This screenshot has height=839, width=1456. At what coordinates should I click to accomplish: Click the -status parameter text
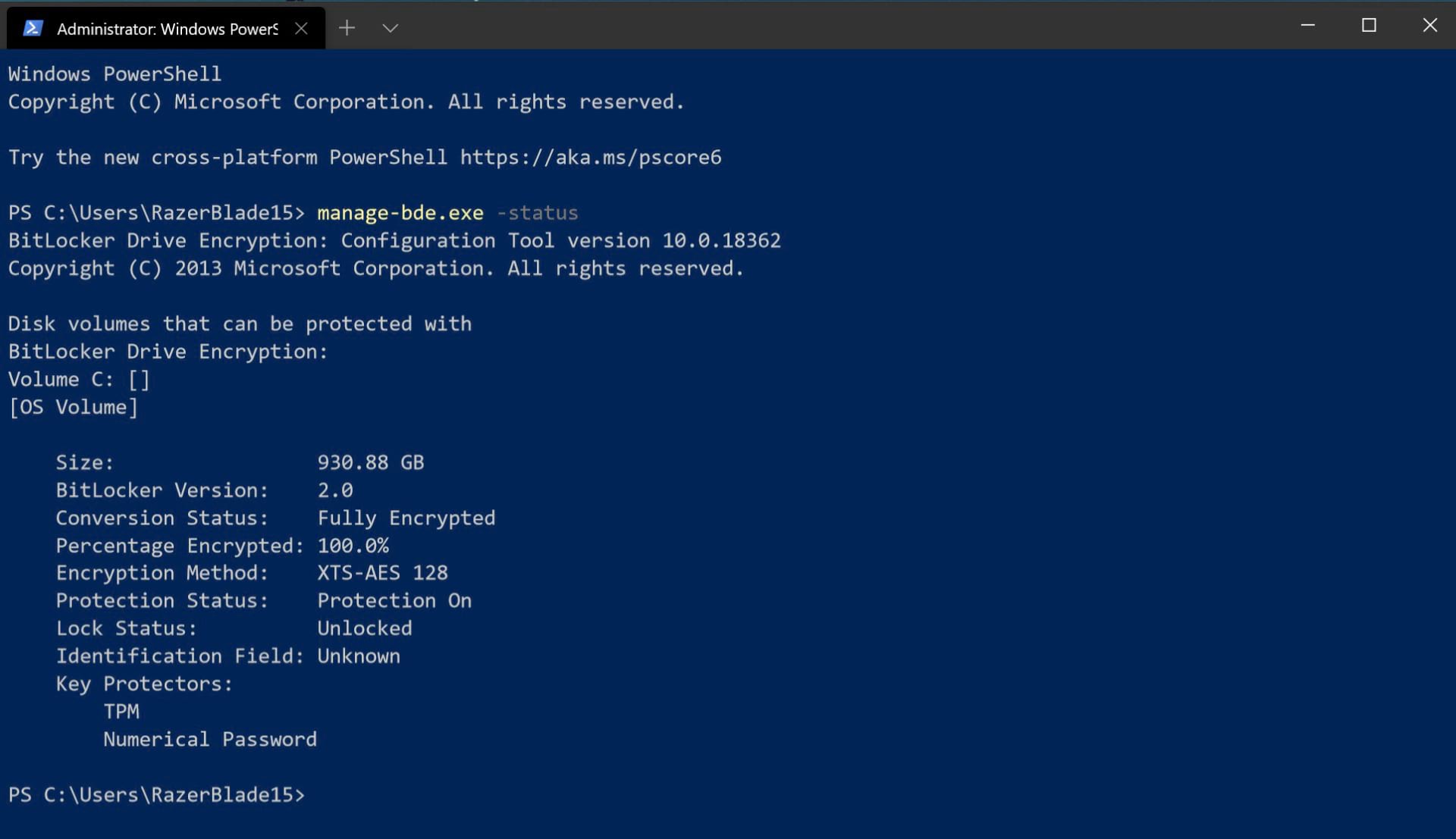[538, 212]
